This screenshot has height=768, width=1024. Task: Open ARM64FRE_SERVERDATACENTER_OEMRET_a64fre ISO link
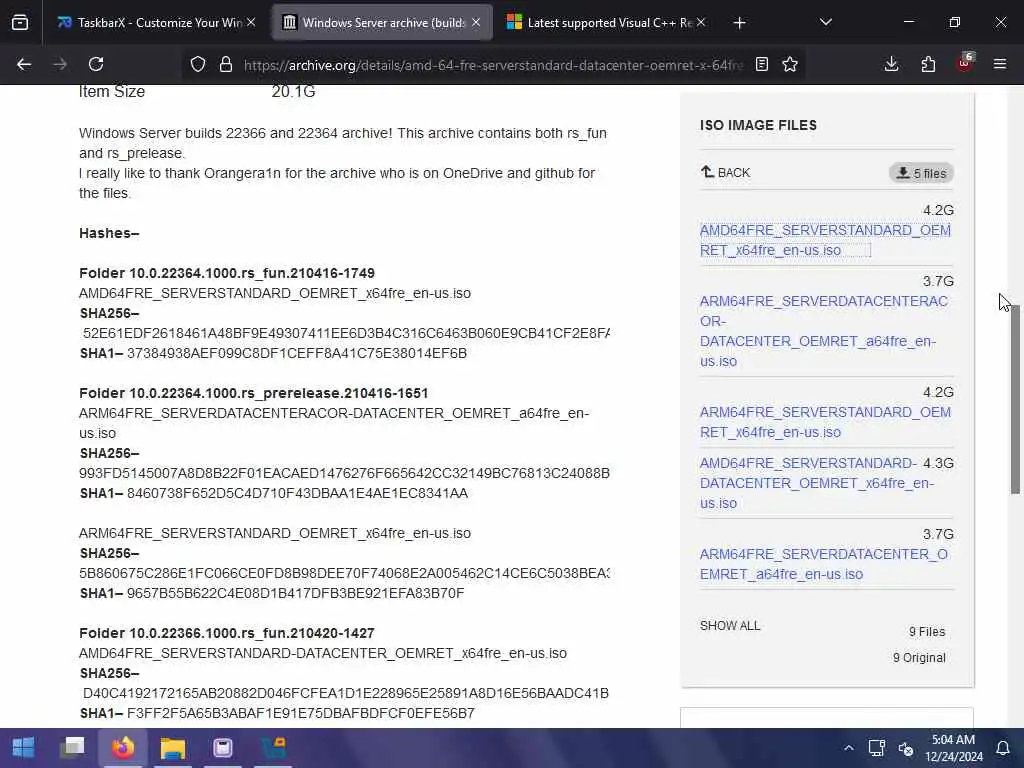824,564
